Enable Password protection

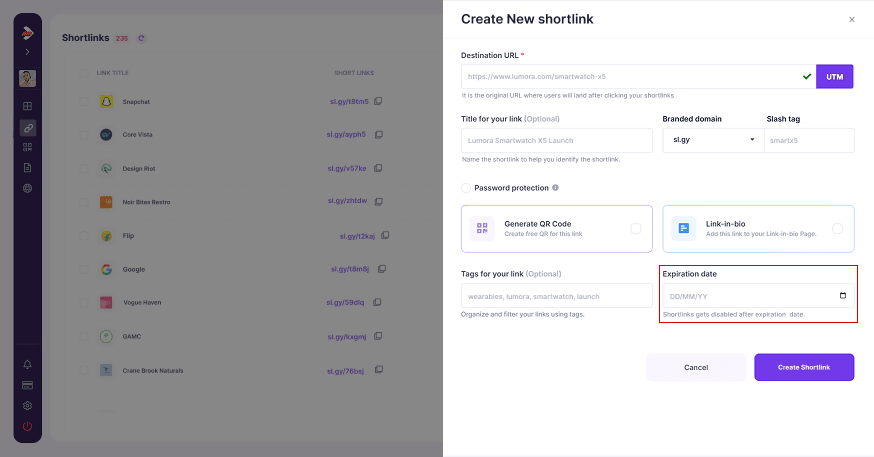(466, 188)
